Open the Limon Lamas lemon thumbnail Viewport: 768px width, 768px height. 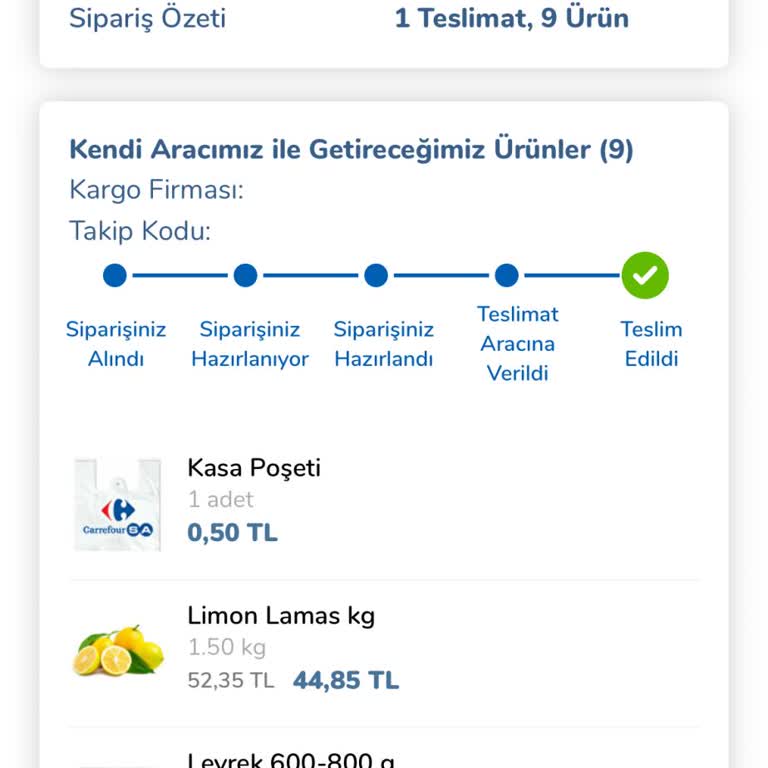pos(117,651)
